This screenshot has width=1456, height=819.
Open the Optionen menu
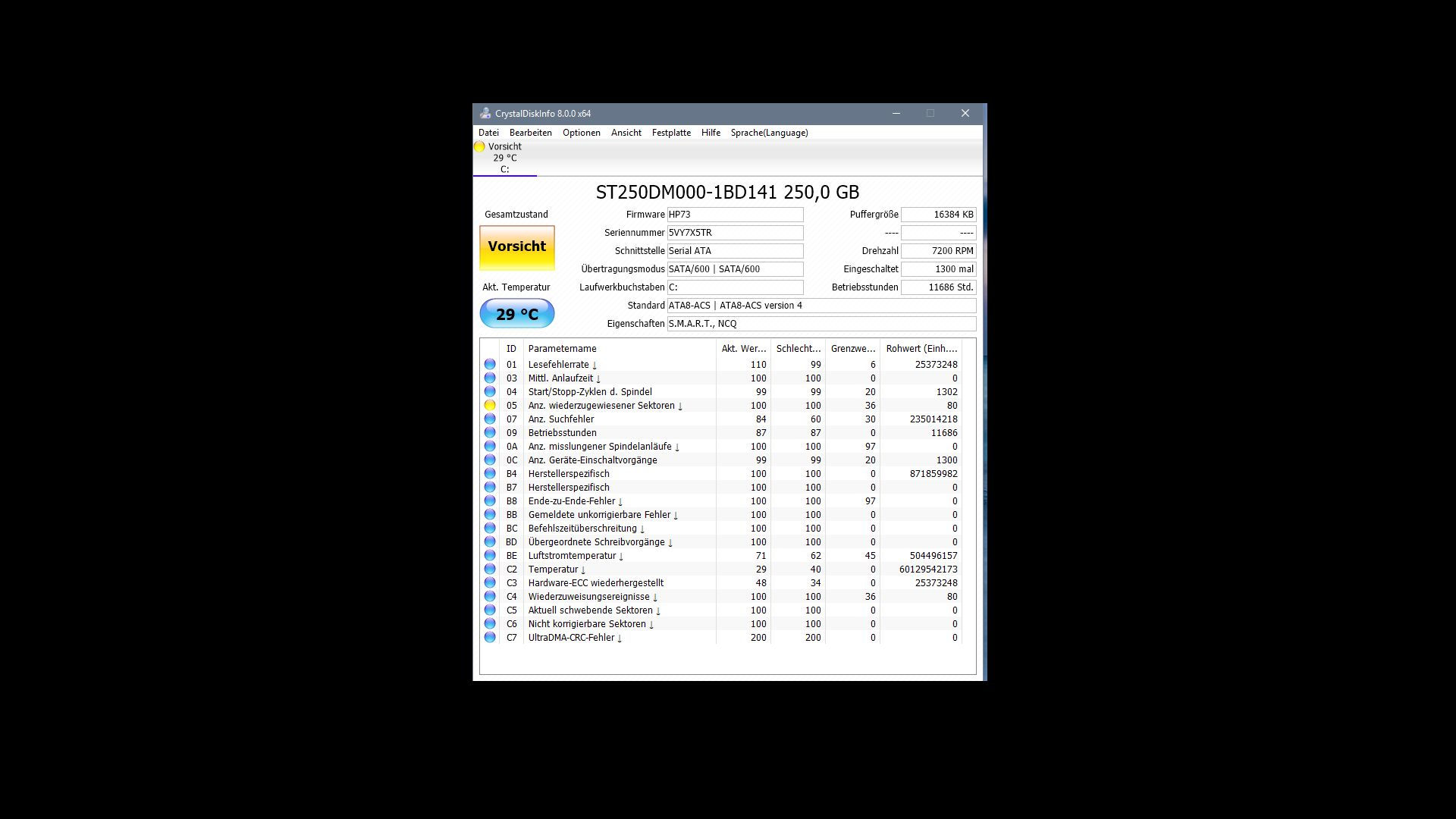click(x=581, y=133)
